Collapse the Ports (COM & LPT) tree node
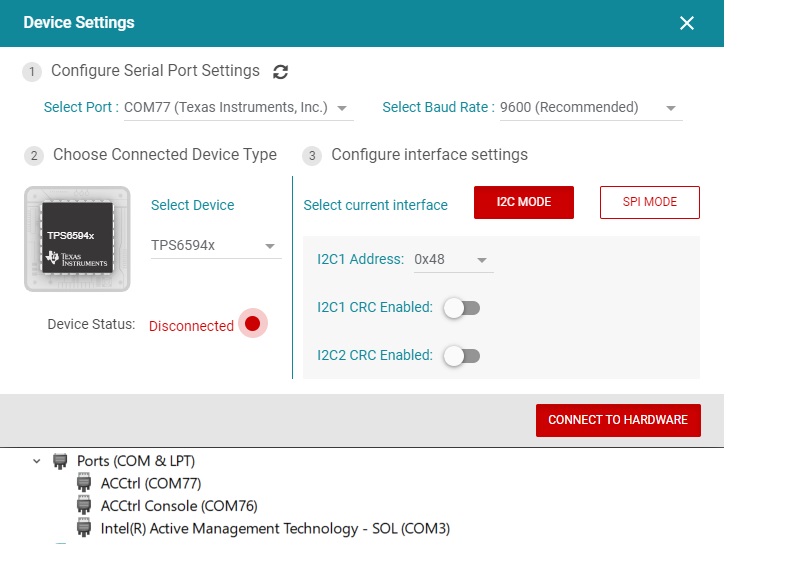The height and width of the screenshot is (579, 806). coord(37,462)
